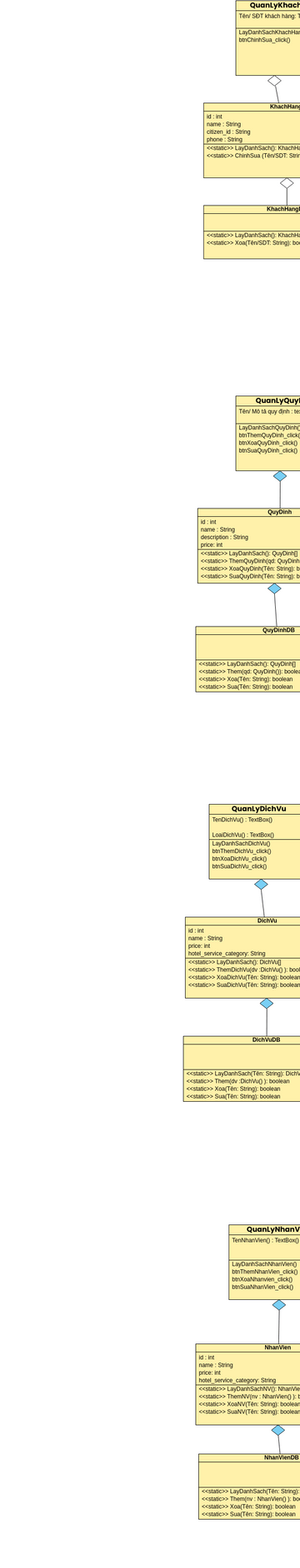300x1568 pixels.
Task: Click btnSuaDichVu_click() method
Action: (239, 866)
